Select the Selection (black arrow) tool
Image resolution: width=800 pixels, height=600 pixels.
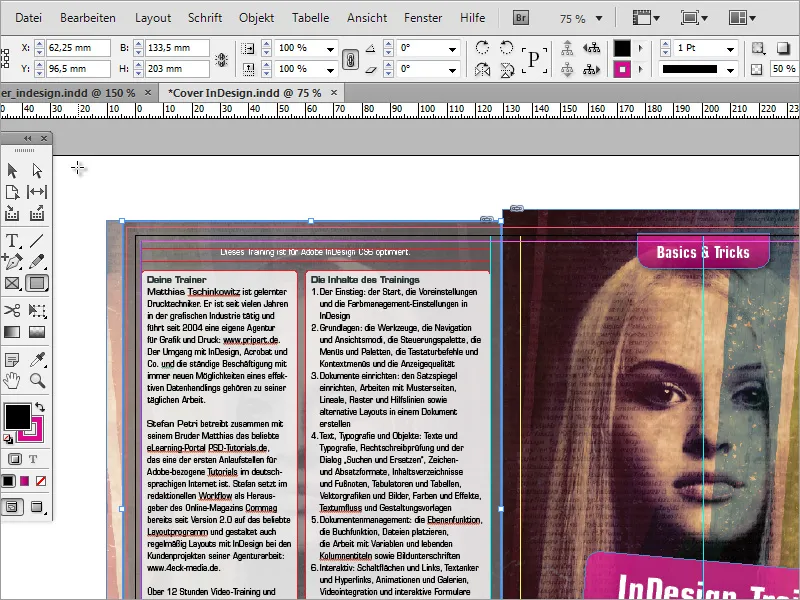point(12,170)
